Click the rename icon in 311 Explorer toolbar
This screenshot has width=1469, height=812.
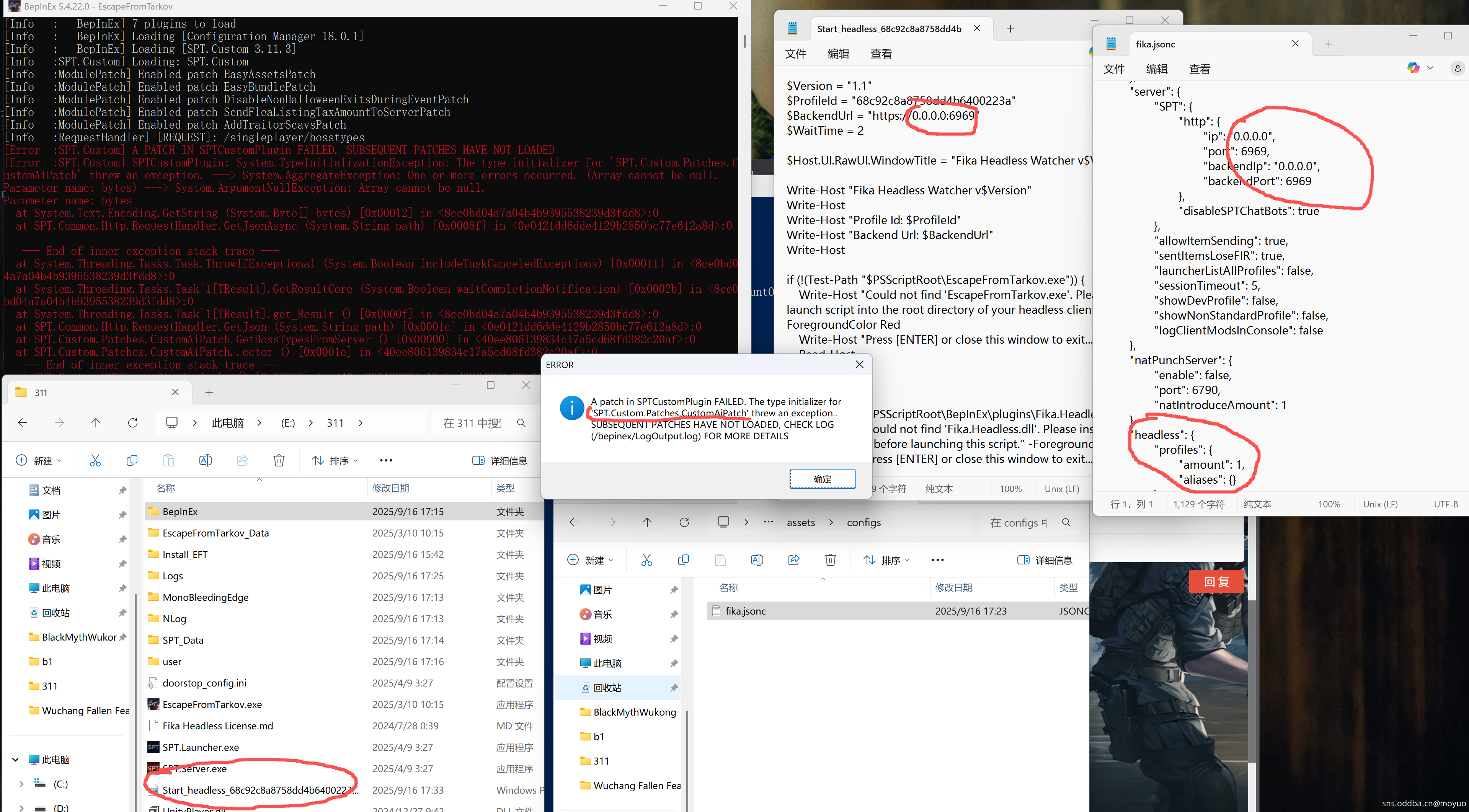(205, 460)
